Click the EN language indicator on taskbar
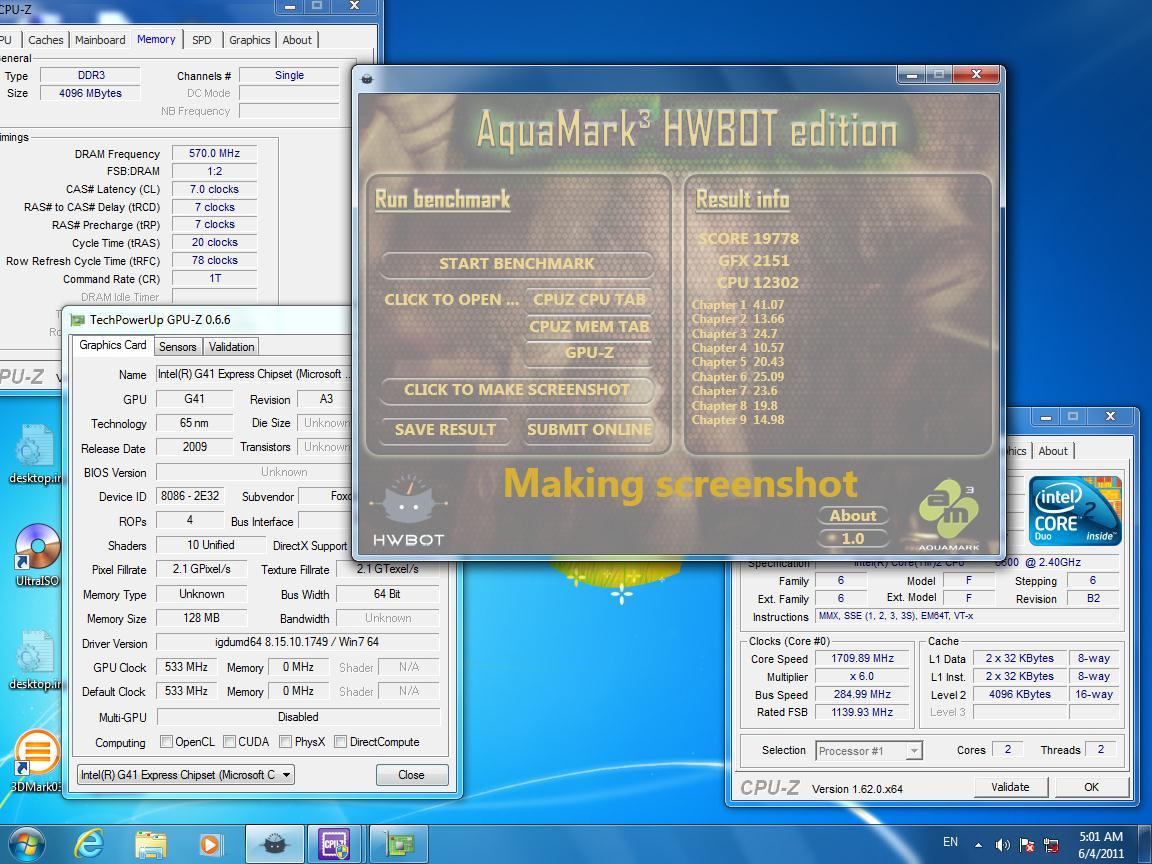The width and height of the screenshot is (1152, 864). [x=950, y=842]
